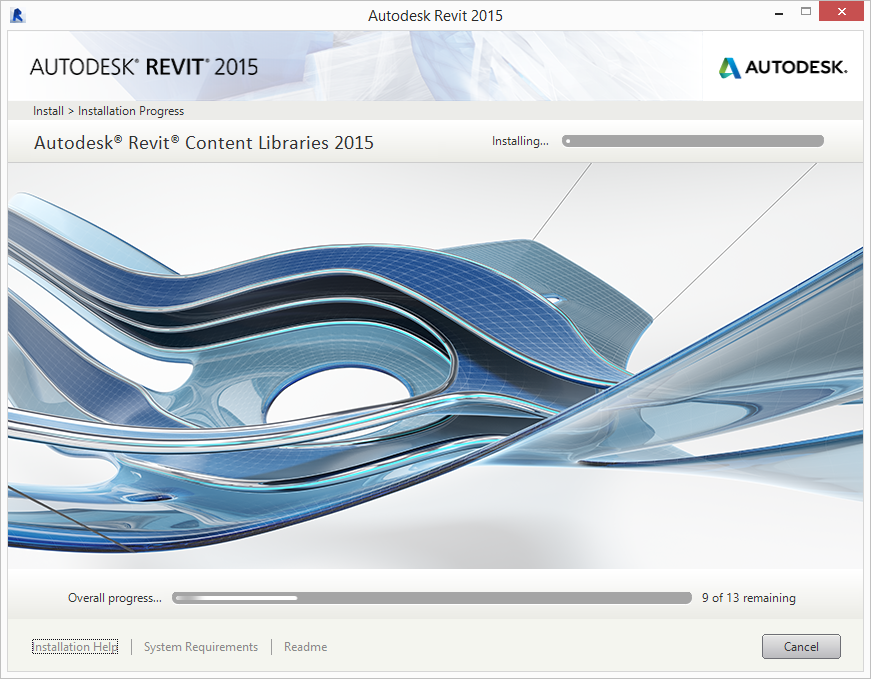Click the 'Installing...' status label

tap(520, 141)
